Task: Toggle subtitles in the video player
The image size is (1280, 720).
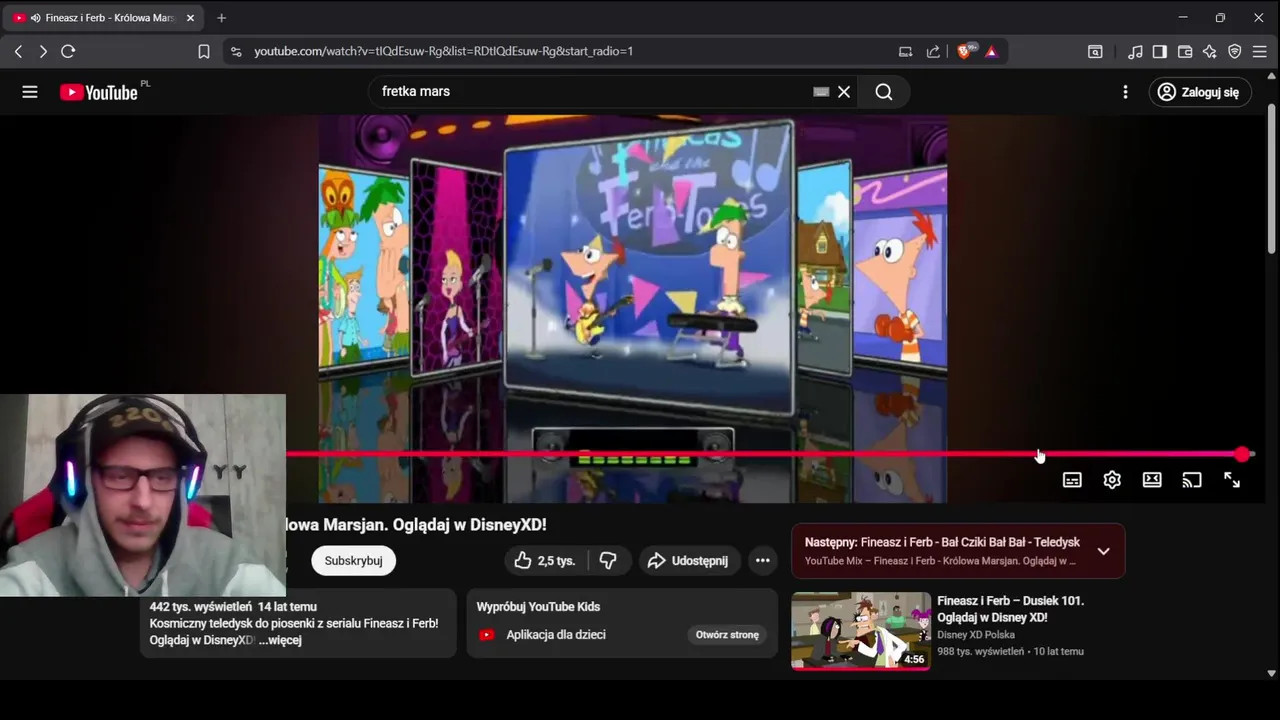Action: [x=1072, y=480]
